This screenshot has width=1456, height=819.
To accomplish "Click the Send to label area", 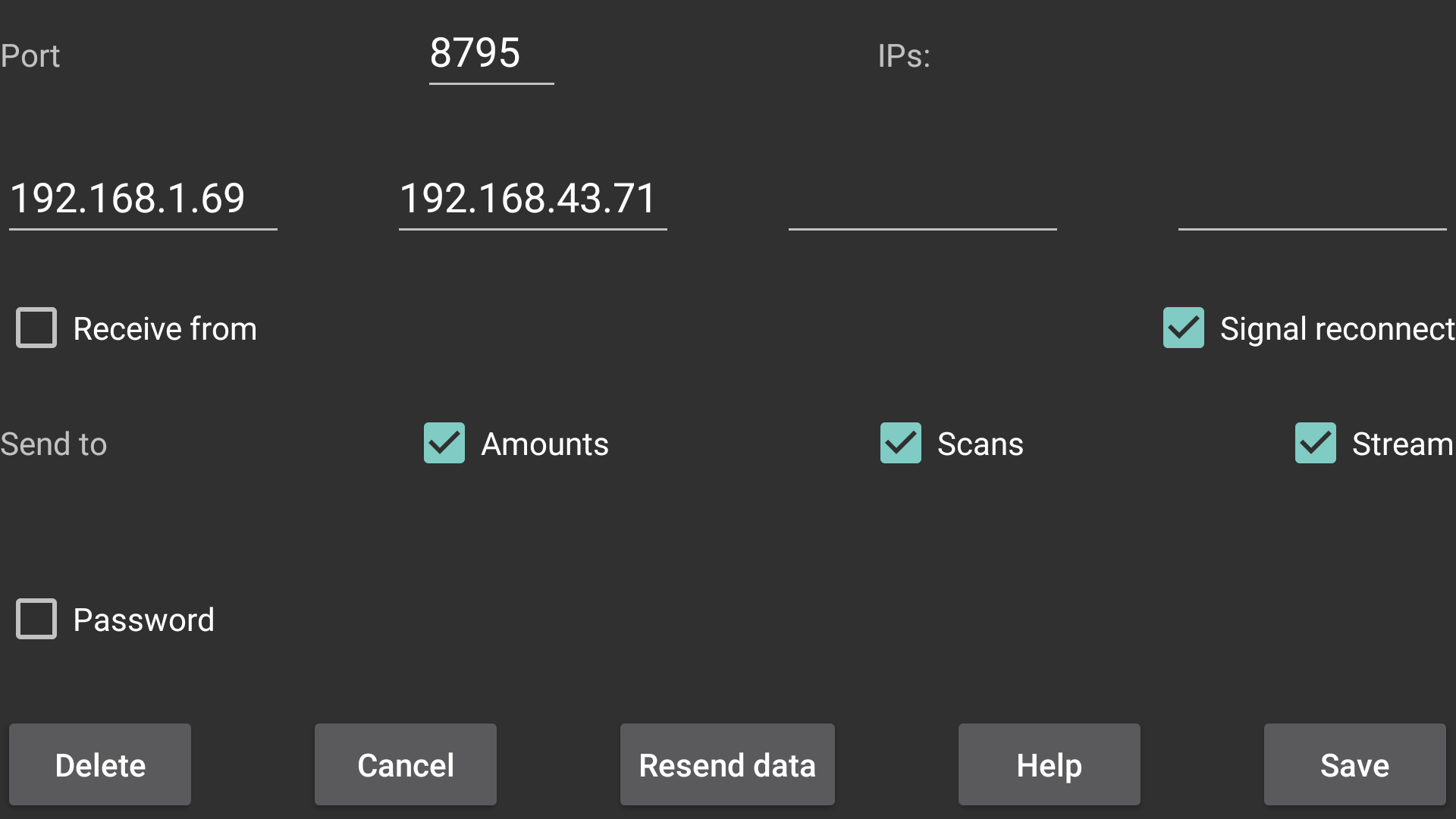I will point(55,442).
